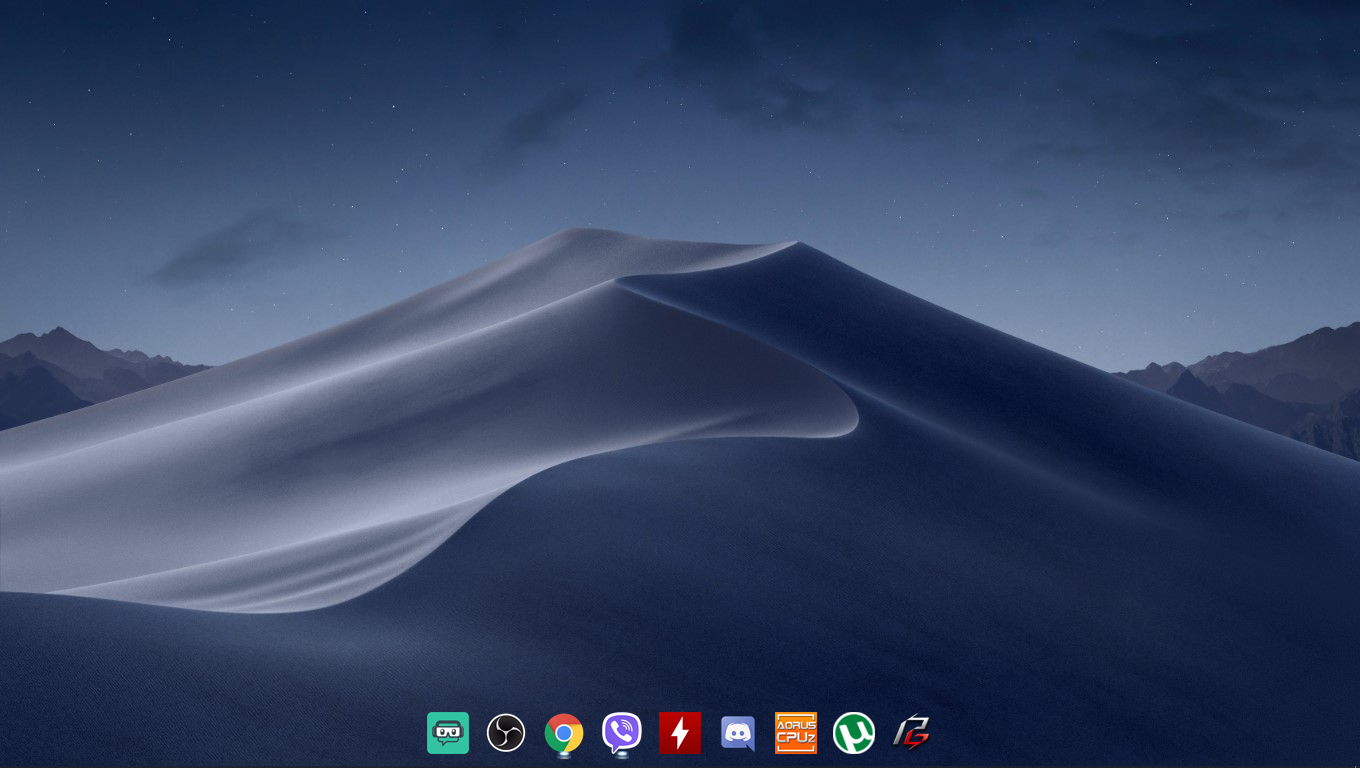The width and height of the screenshot is (1360, 768).
Task: Launch the AORUS CPU-Z app
Action: [x=796, y=733]
